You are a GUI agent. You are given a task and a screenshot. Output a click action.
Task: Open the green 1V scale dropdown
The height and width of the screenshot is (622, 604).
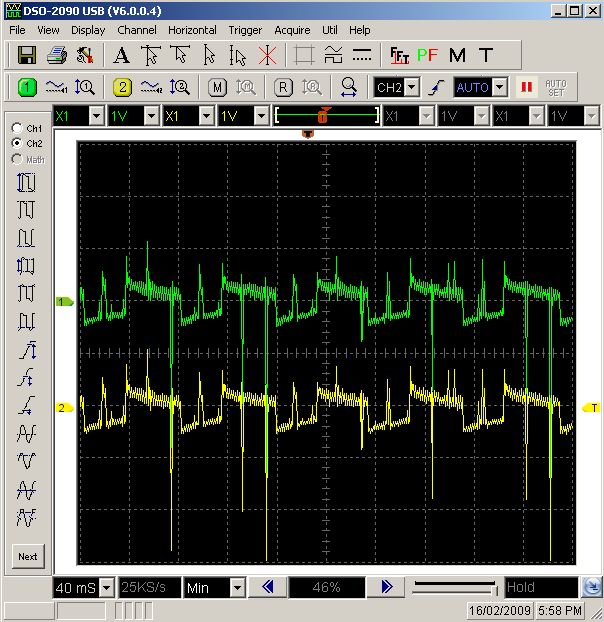(x=151, y=116)
